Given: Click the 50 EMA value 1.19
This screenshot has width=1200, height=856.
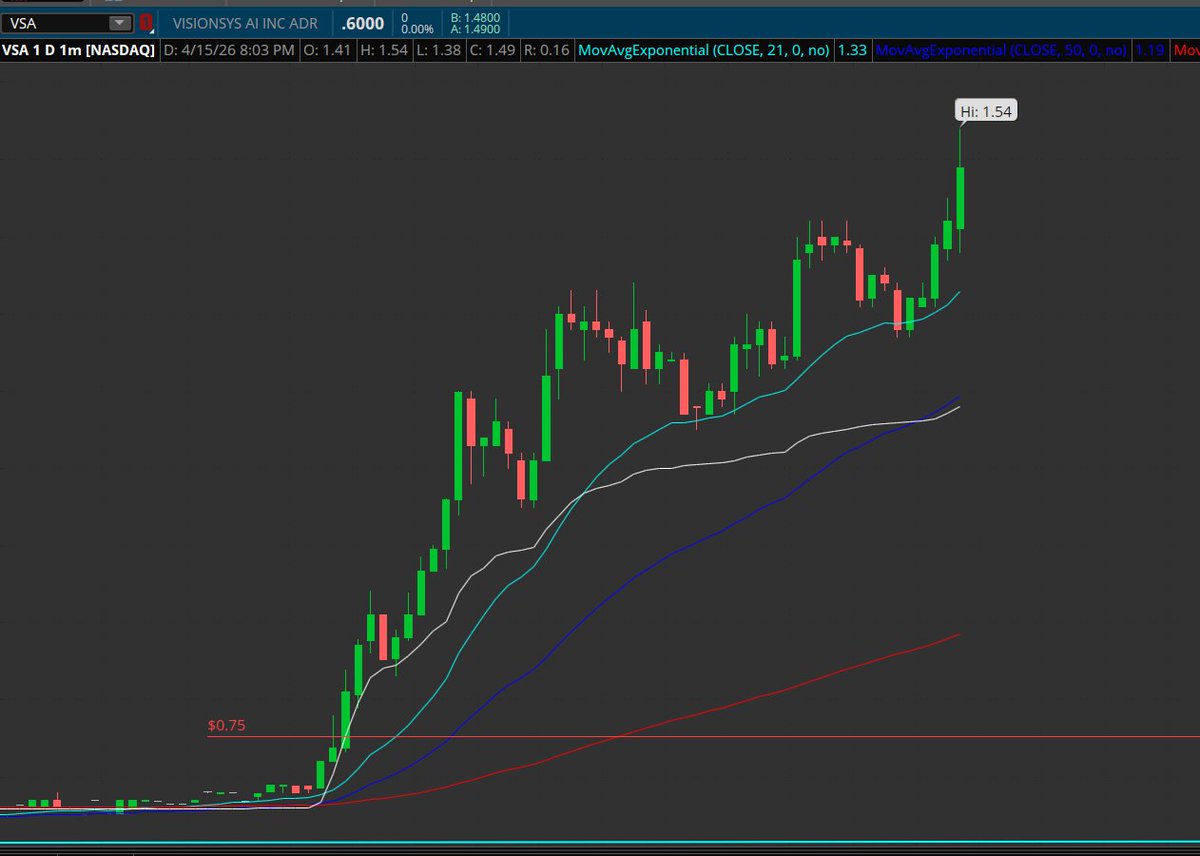Looking at the screenshot, I should point(1150,49).
